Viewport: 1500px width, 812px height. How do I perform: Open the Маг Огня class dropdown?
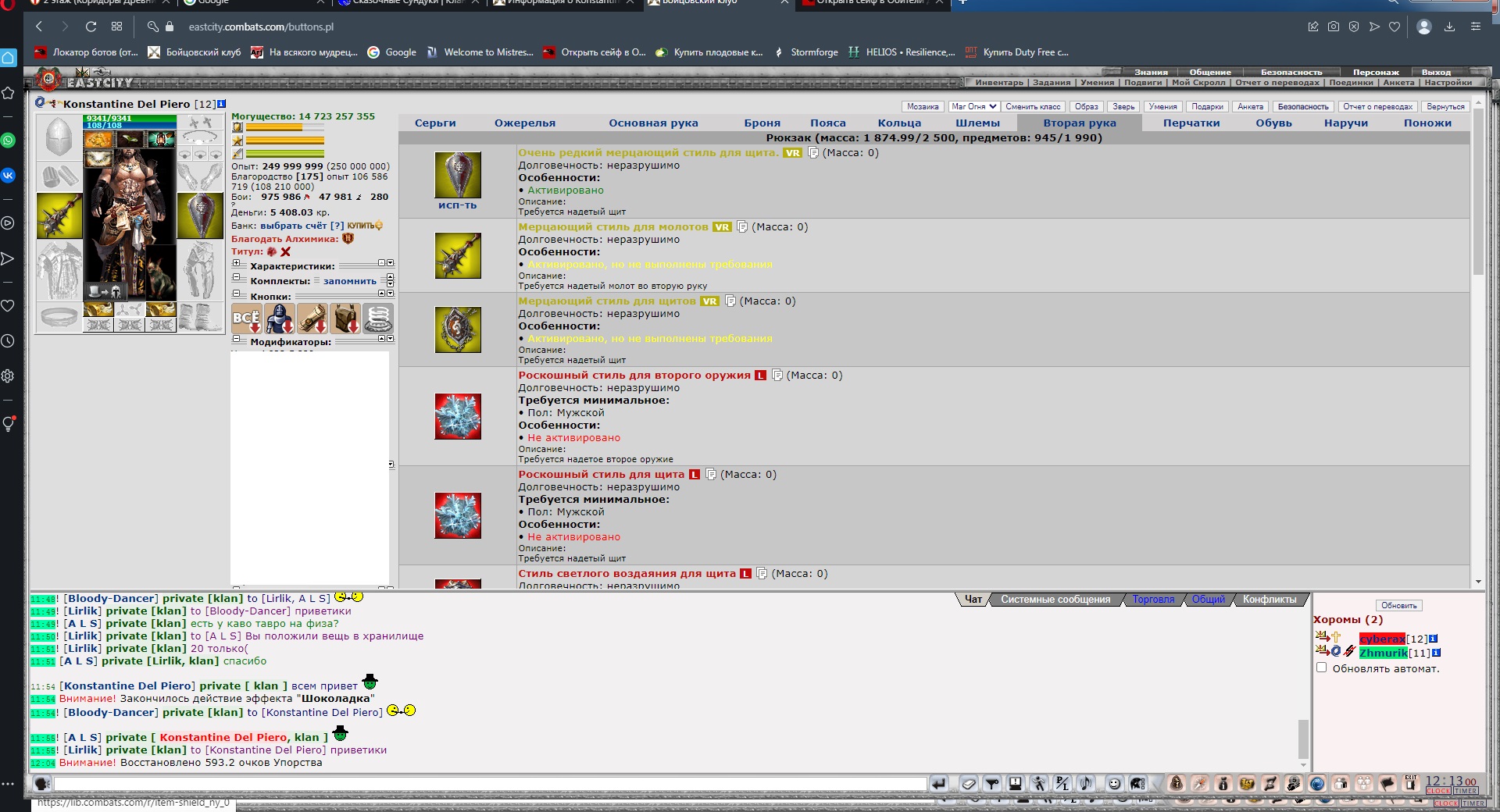tap(973, 106)
